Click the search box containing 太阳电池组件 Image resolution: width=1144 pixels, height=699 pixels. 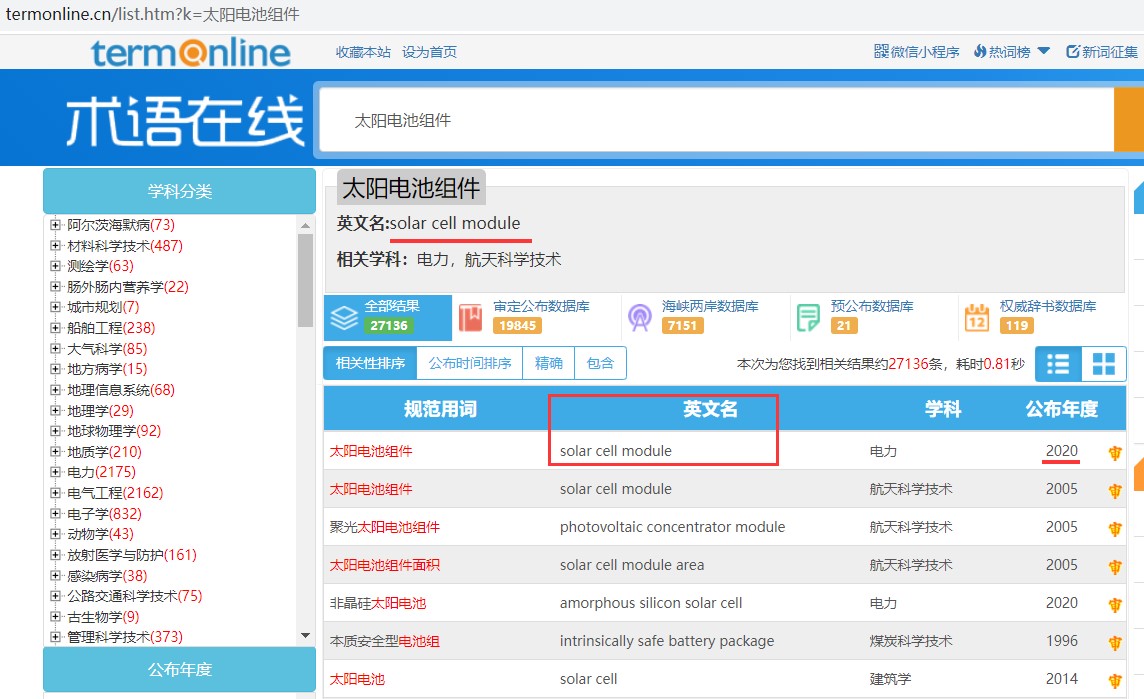coord(715,120)
